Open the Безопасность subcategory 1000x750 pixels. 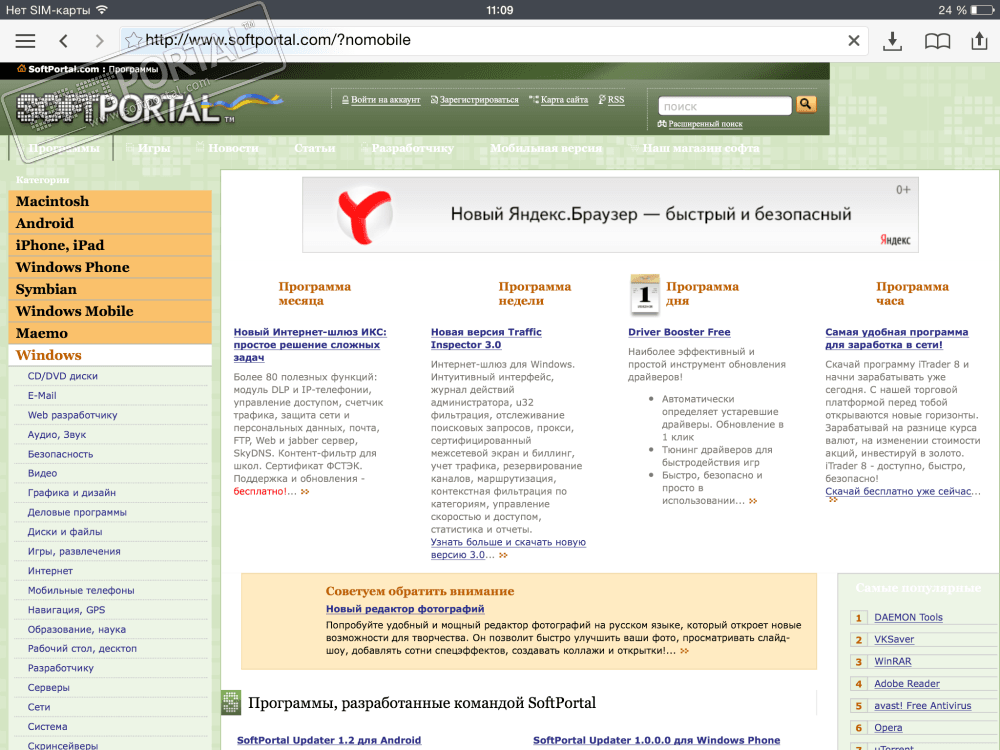tap(61, 454)
